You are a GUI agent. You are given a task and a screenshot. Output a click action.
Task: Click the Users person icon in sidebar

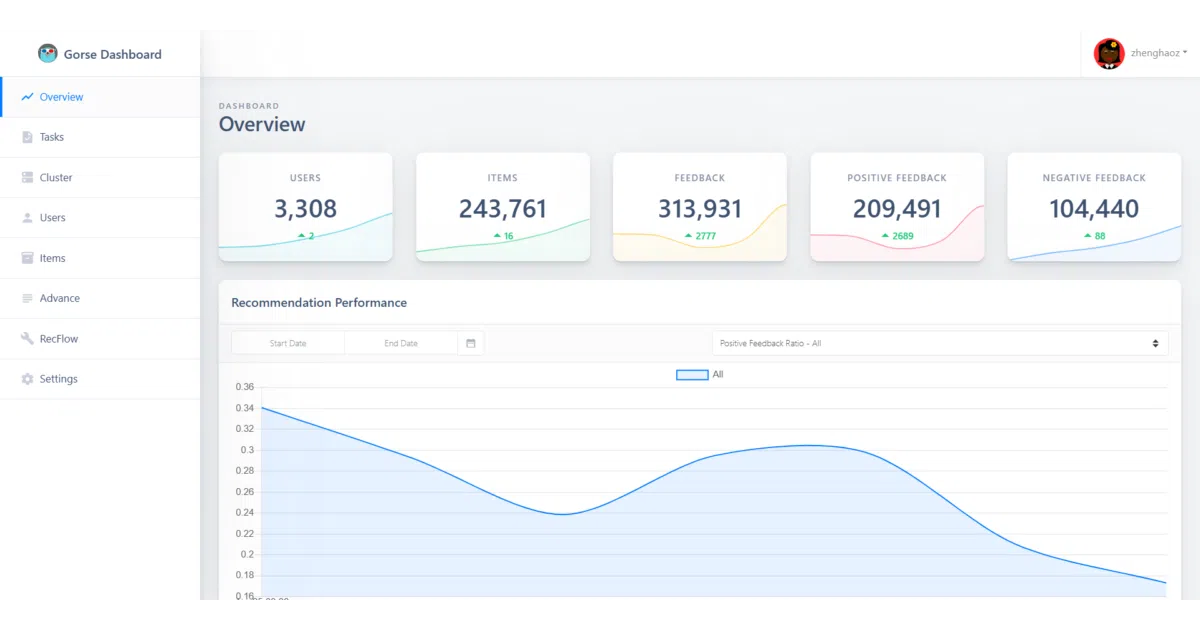pyautogui.click(x=27, y=218)
